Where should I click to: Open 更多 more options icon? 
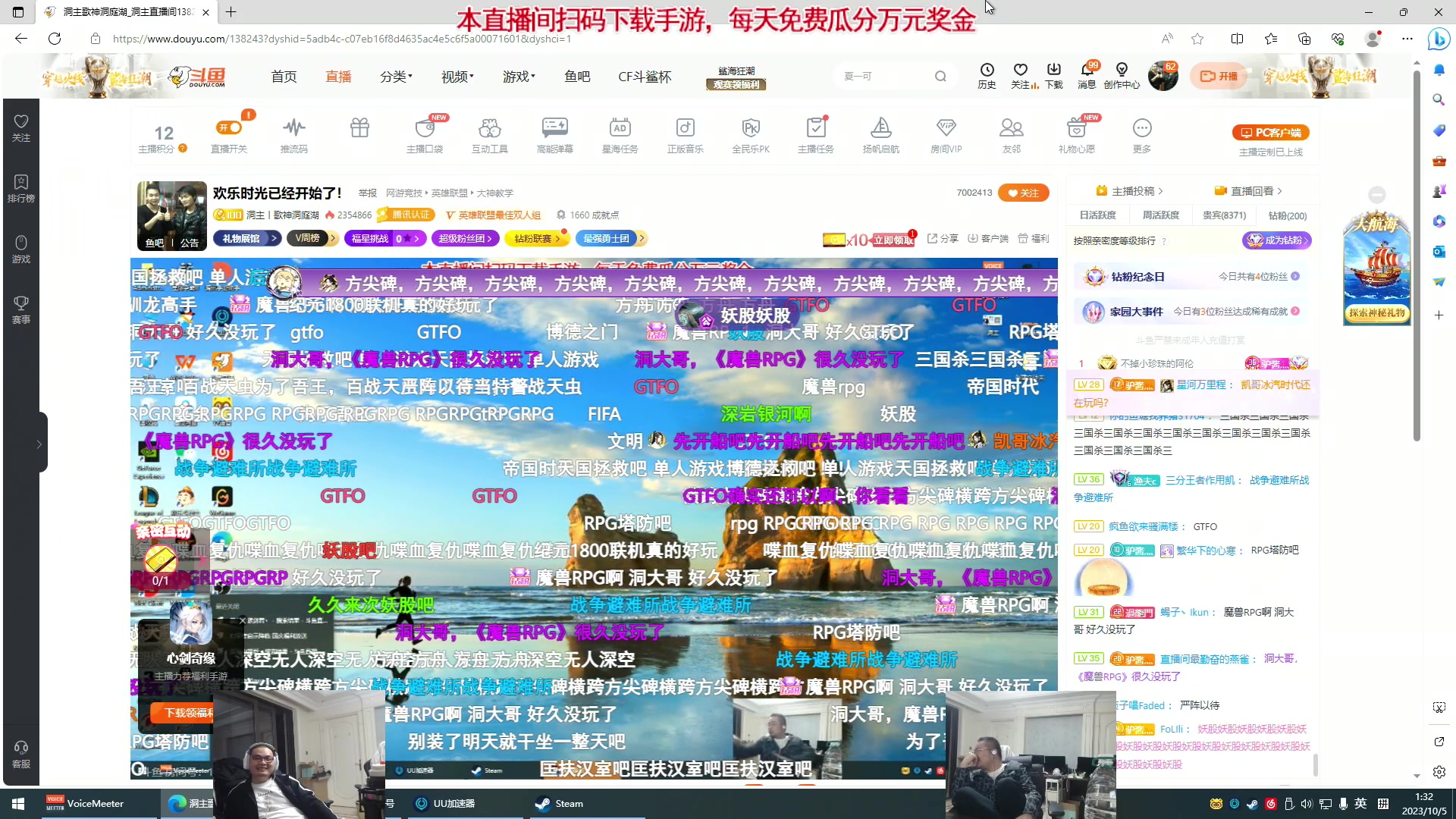click(x=1142, y=134)
